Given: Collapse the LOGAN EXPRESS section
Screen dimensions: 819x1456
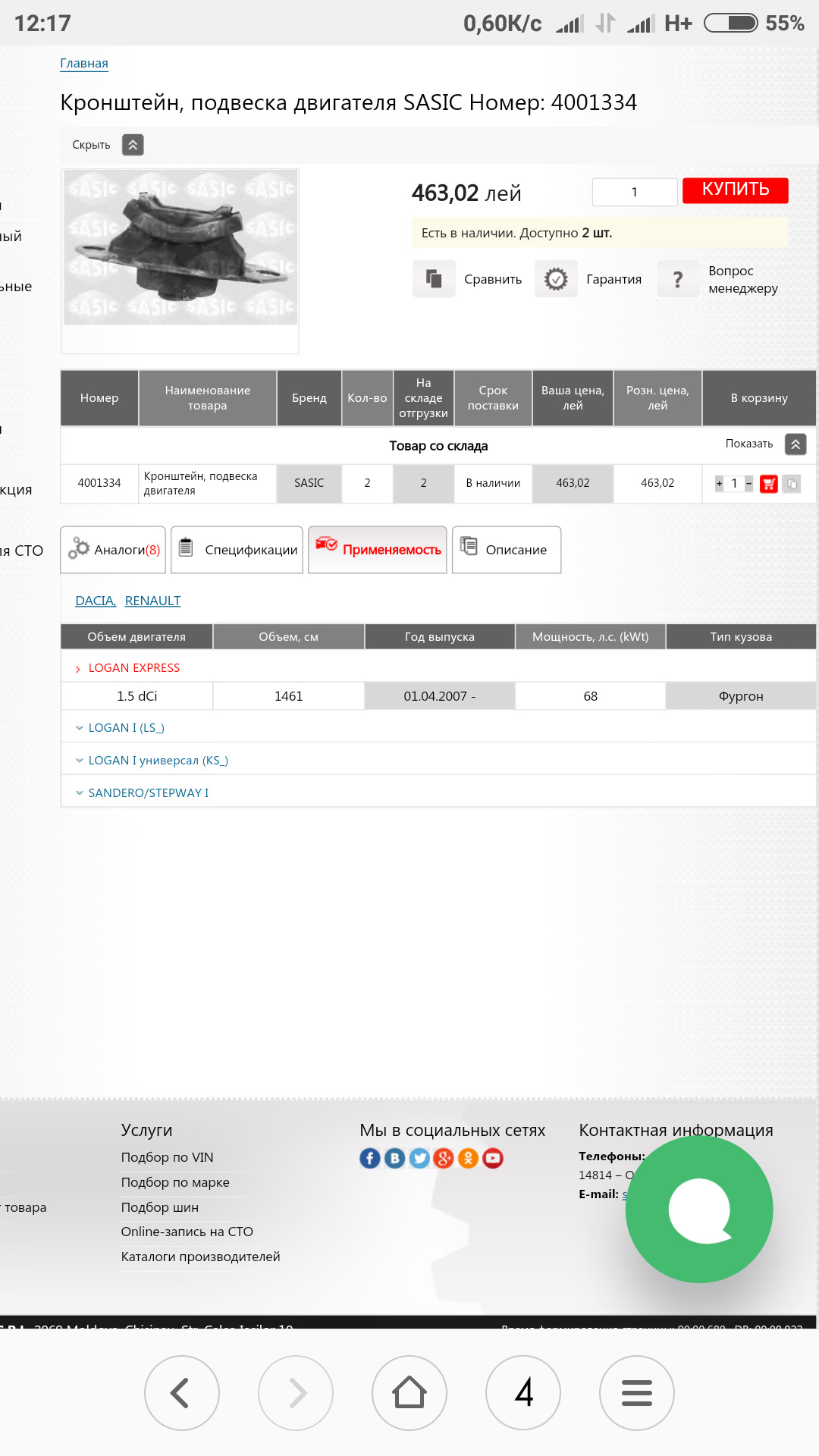Looking at the screenshot, I should coord(133,668).
